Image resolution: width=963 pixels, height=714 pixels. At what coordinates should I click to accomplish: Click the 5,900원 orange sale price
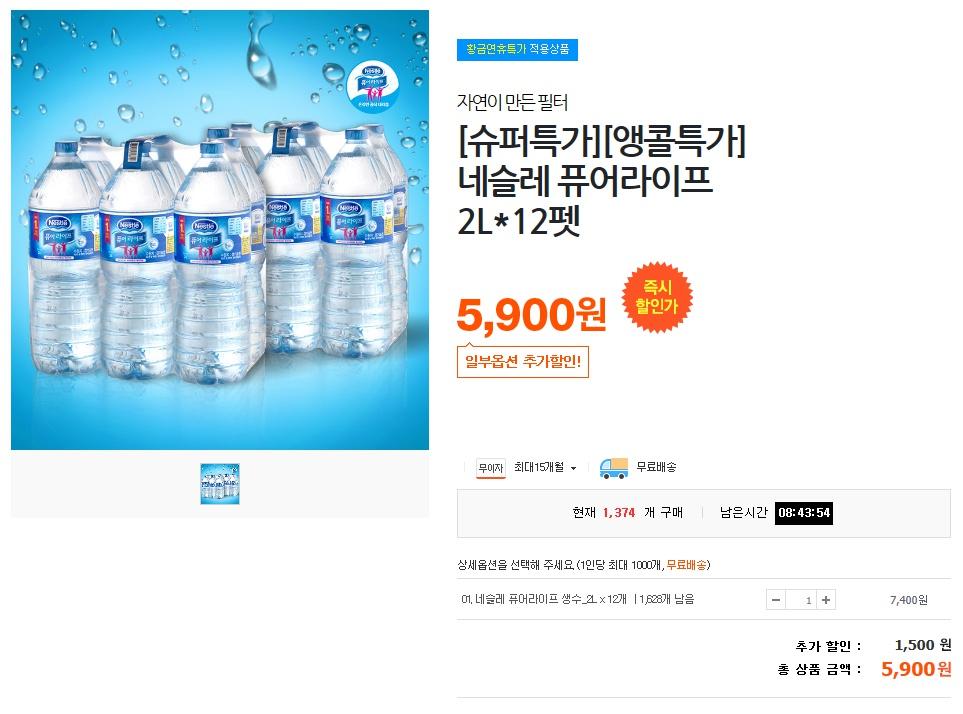pos(532,315)
